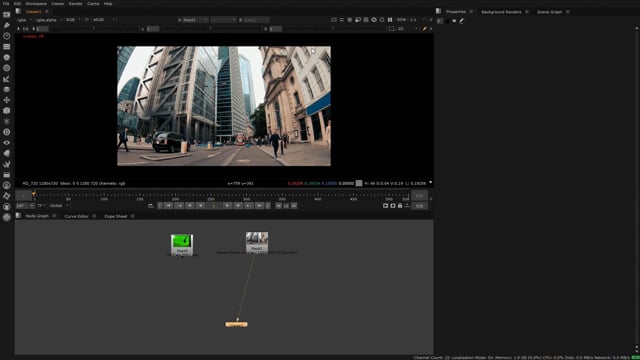
Task: Toggle the timeline lock icon
Action: tap(400, 206)
